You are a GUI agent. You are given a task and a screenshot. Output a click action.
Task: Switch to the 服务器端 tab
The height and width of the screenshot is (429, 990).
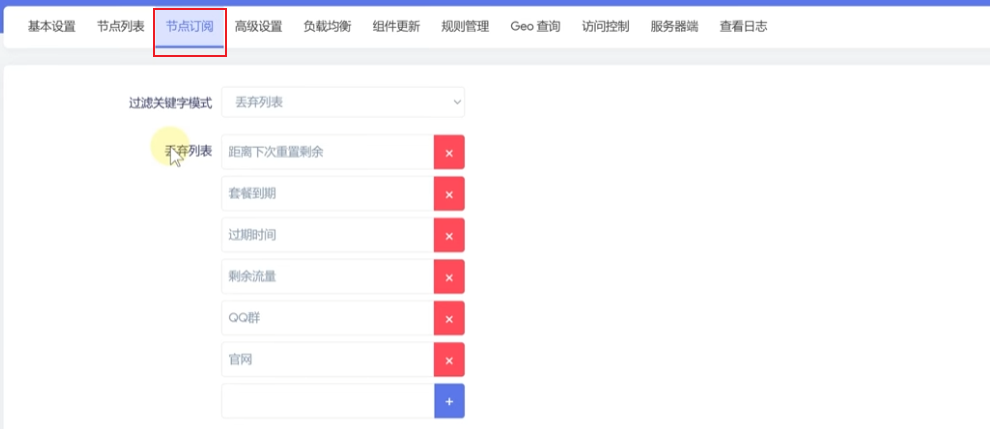click(674, 27)
